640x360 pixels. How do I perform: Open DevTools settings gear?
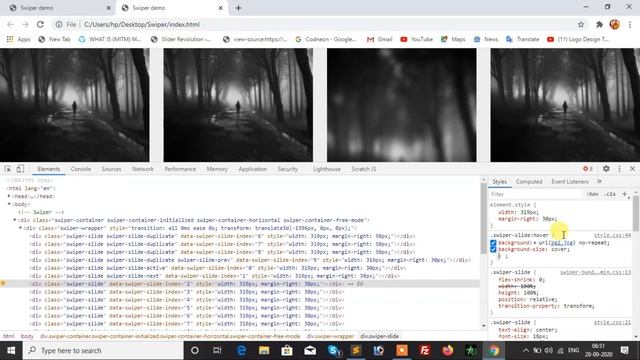606,169
